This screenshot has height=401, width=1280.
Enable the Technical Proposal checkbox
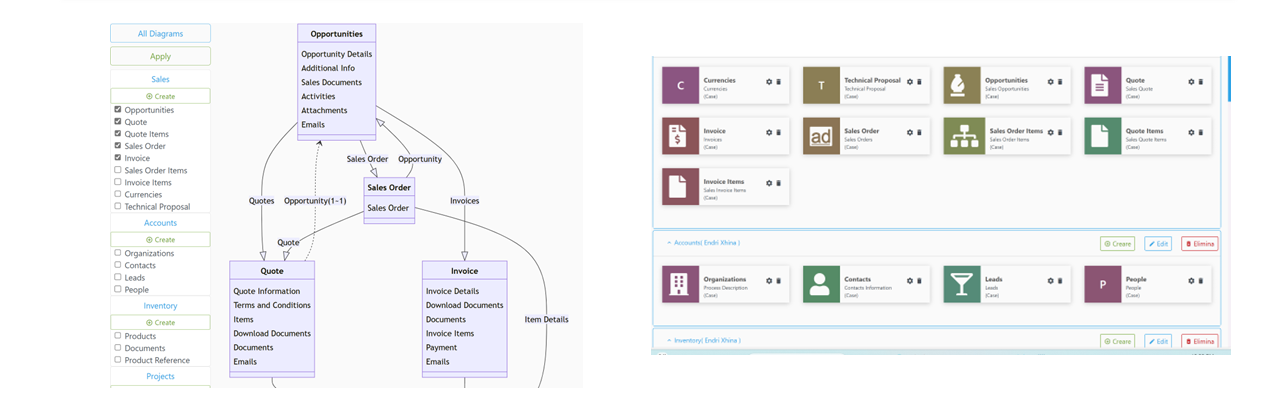118,206
